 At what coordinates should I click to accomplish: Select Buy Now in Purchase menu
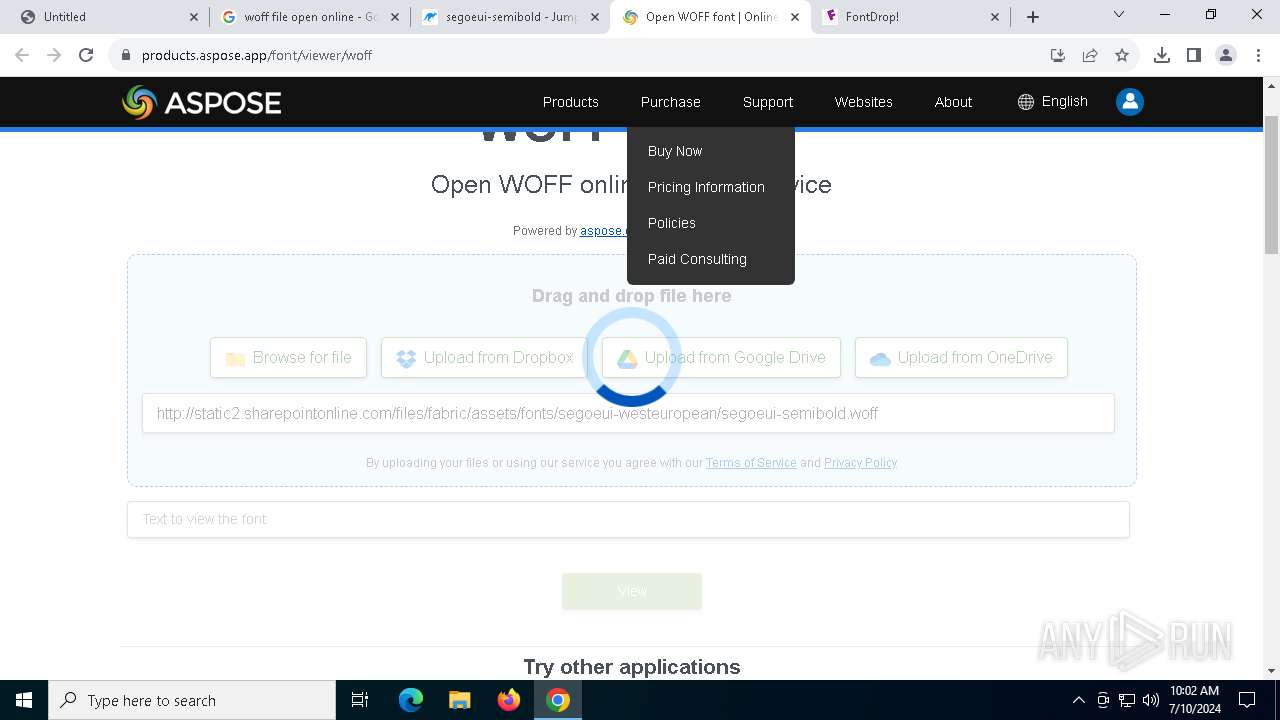coord(675,151)
